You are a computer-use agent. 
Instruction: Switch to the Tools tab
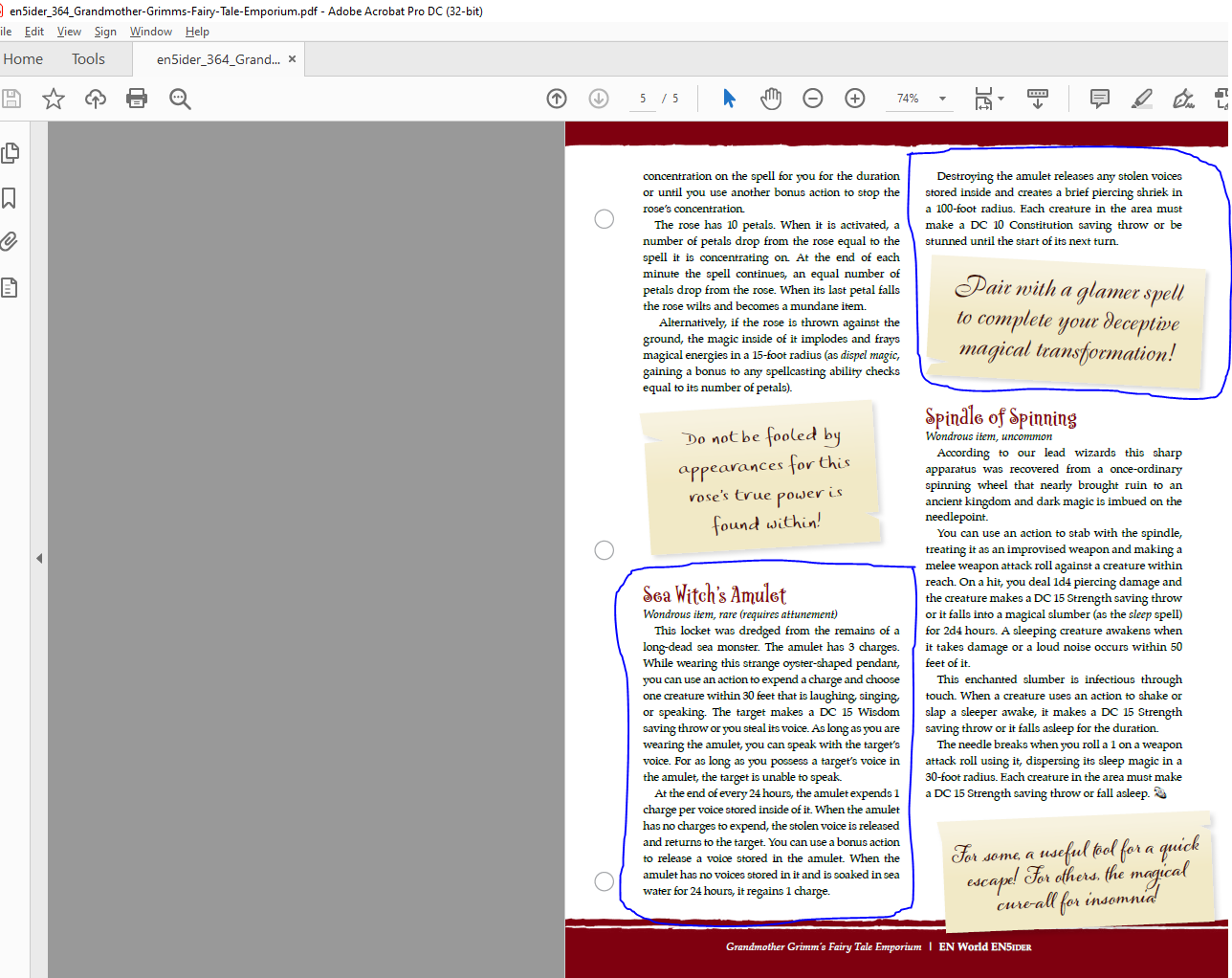point(88,59)
